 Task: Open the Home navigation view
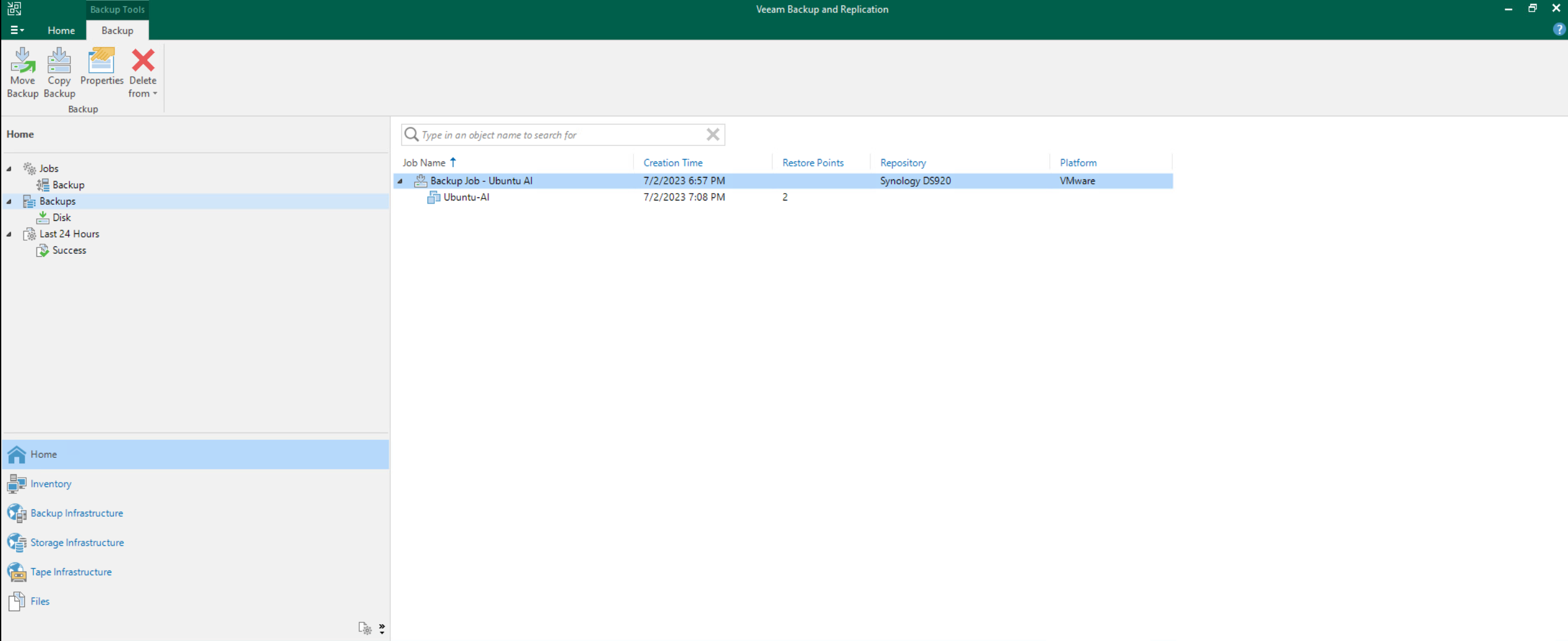(195, 454)
